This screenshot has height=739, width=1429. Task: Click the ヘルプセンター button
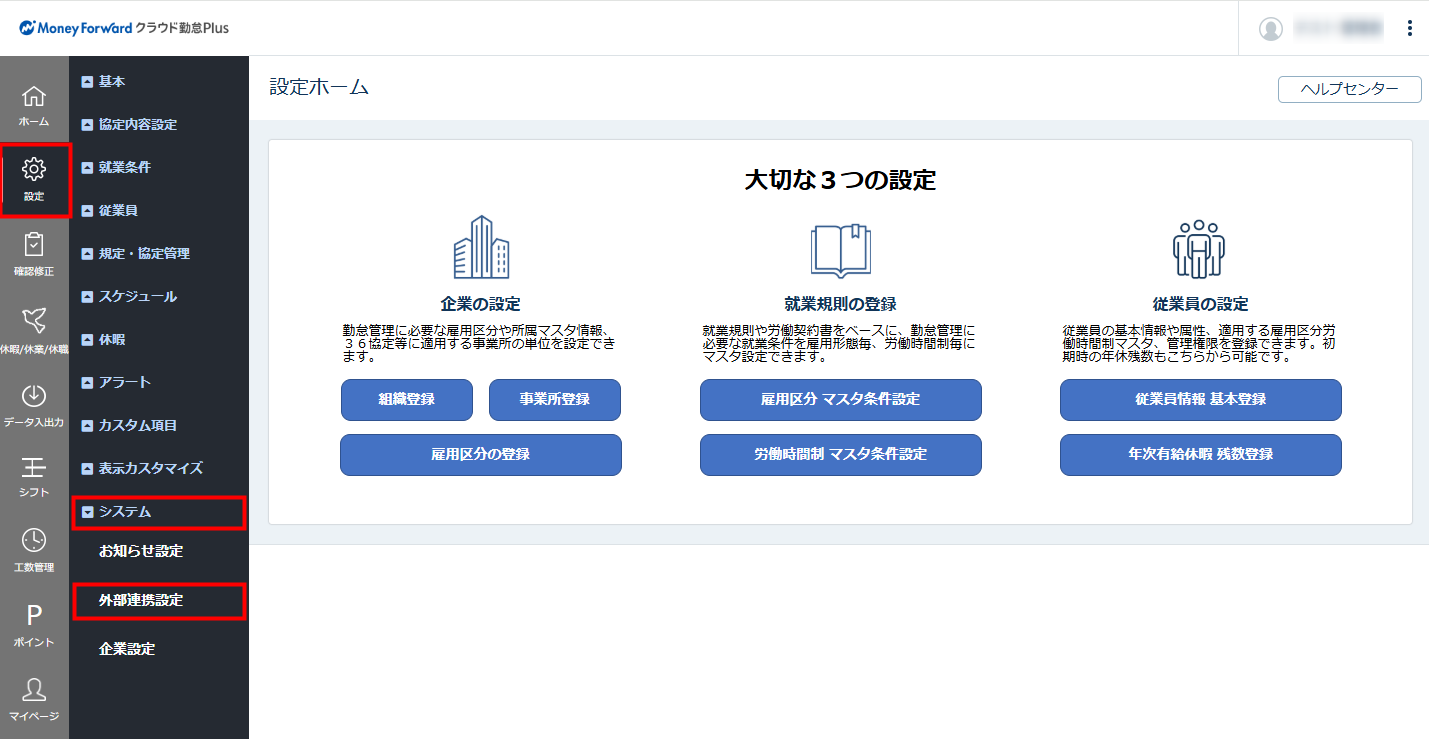pyautogui.click(x=1349, y=89)
